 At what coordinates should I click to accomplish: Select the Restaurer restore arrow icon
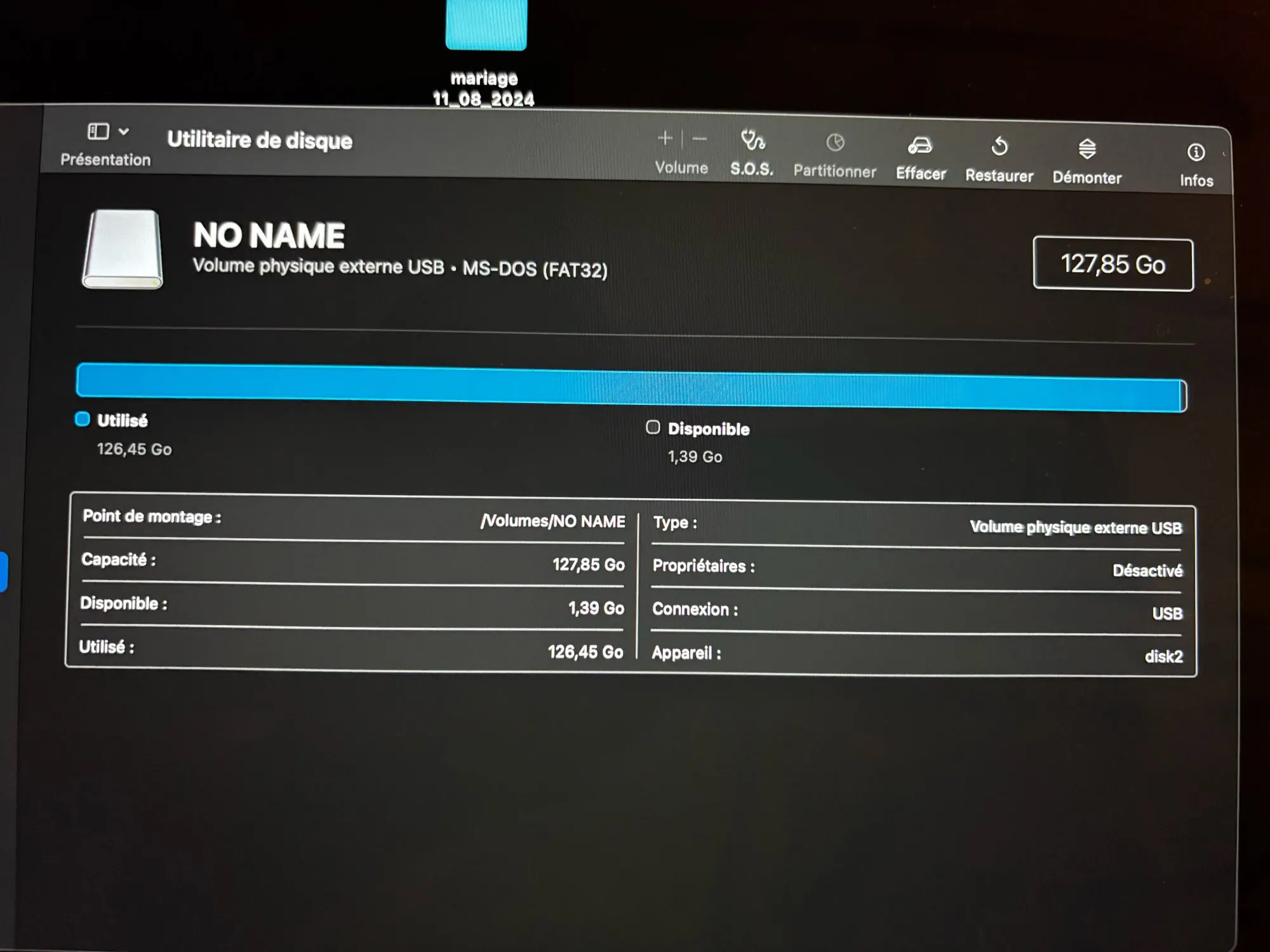(x=999, y=147)
